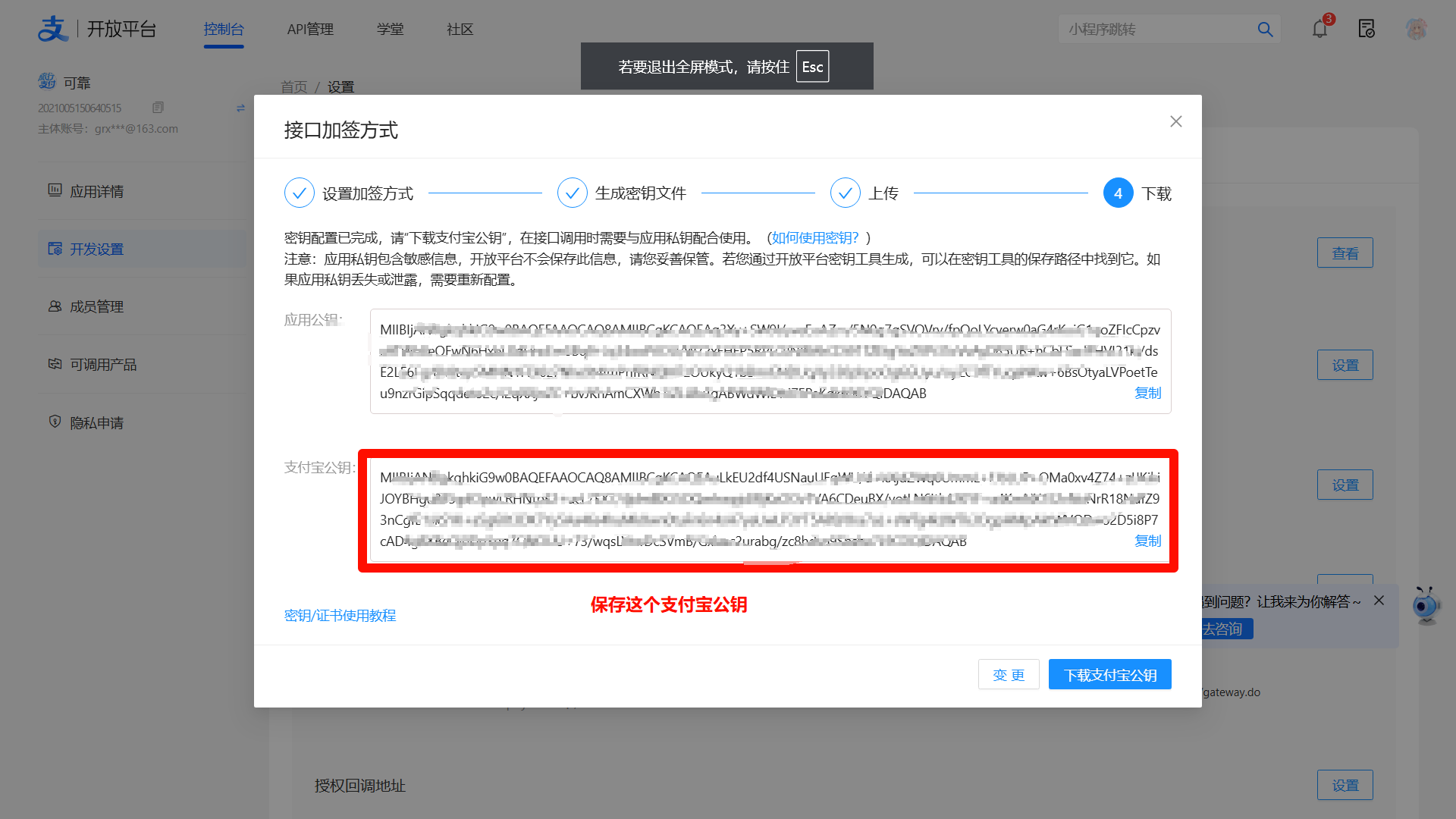The width and height of the screenshot is (1456, 819).
Task: Open 隐私申请 from the sidebar
Action: point(96,422)
